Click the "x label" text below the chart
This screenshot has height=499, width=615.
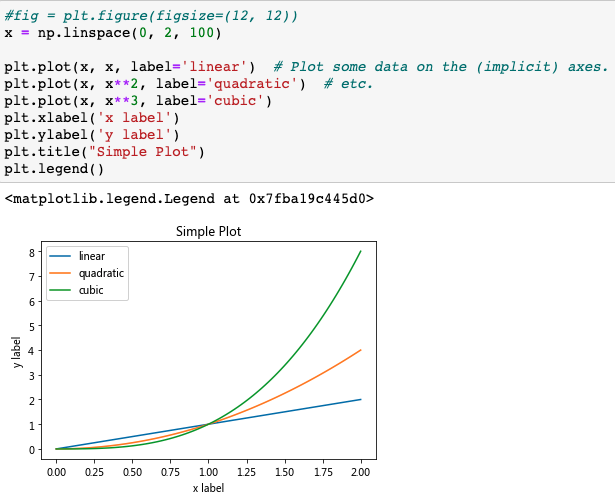point(208,488)
